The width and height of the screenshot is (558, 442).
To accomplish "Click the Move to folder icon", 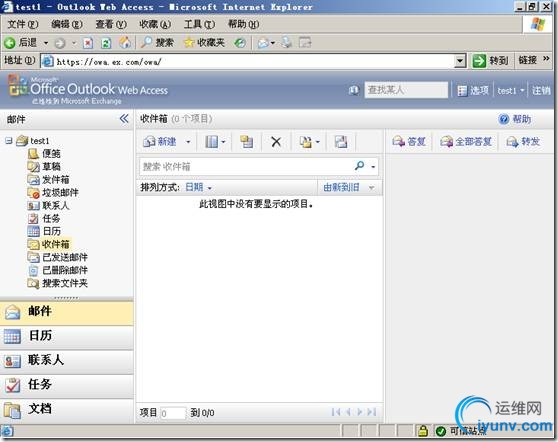I will pyautogui.click(x=246, y=142).
